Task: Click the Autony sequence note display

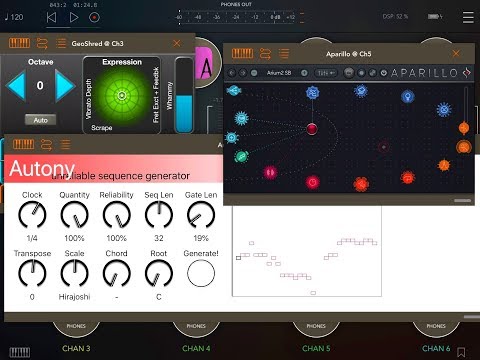Action: pyautogui.click(x=307, y=251)
